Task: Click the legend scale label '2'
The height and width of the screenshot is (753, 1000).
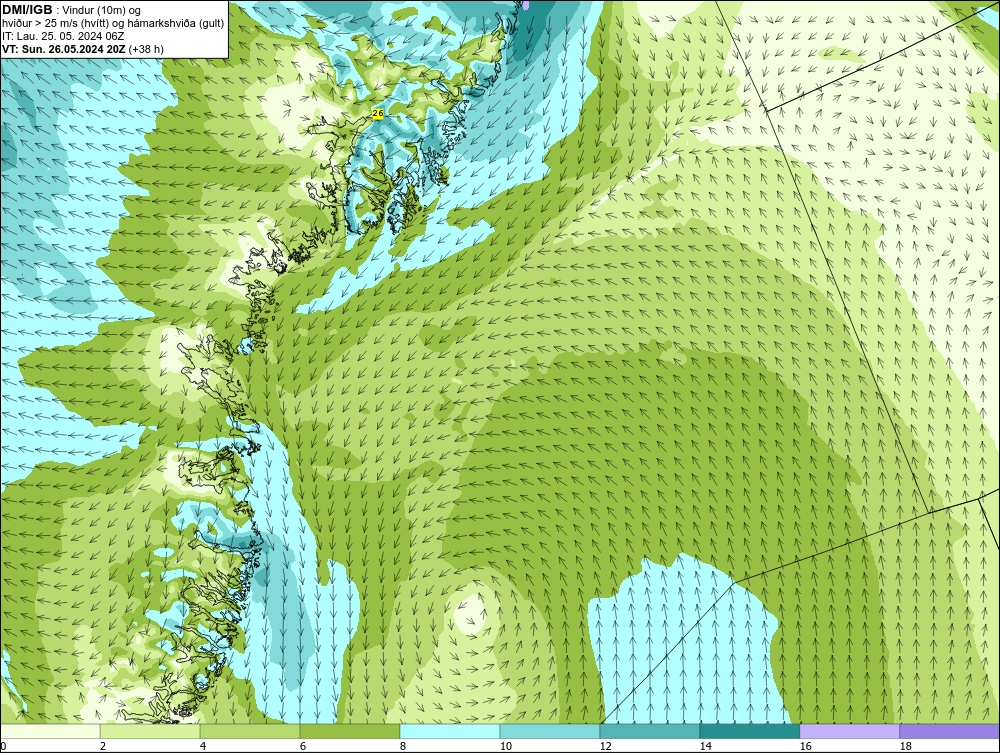Action: (x=103, y=746)
